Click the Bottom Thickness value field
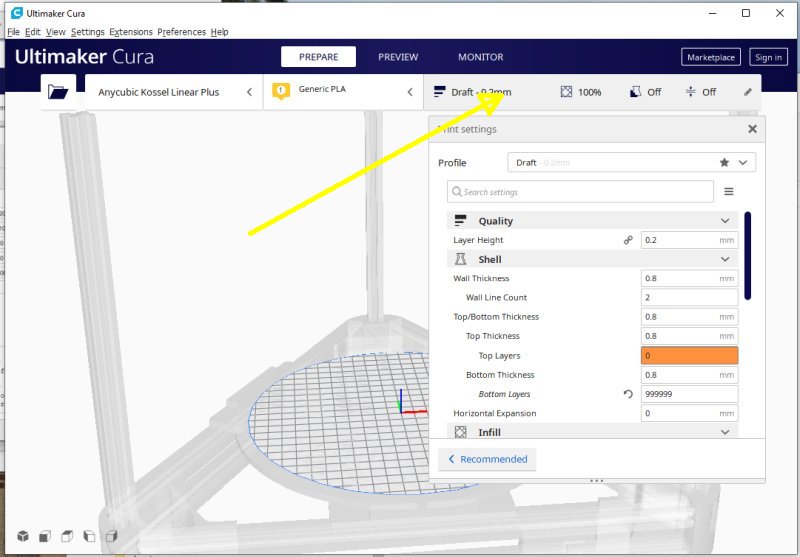 [689, 375]
